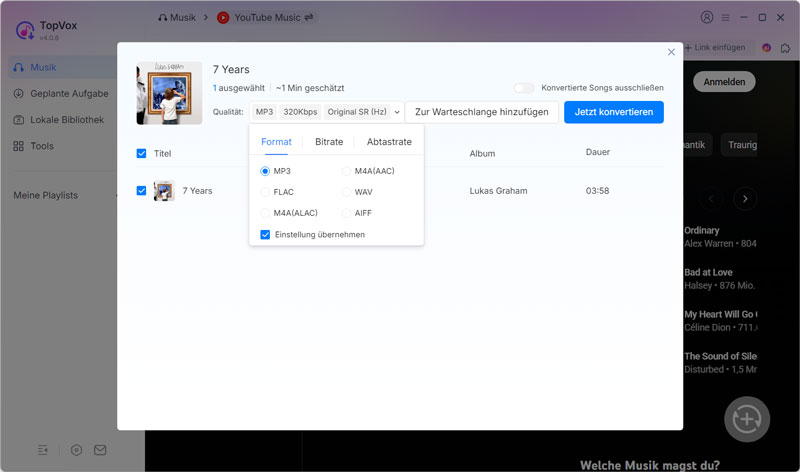The height and width of the screenshot is (472, 800).
Task: Click the large 7 Years album cover
Action: pos(169,93)
